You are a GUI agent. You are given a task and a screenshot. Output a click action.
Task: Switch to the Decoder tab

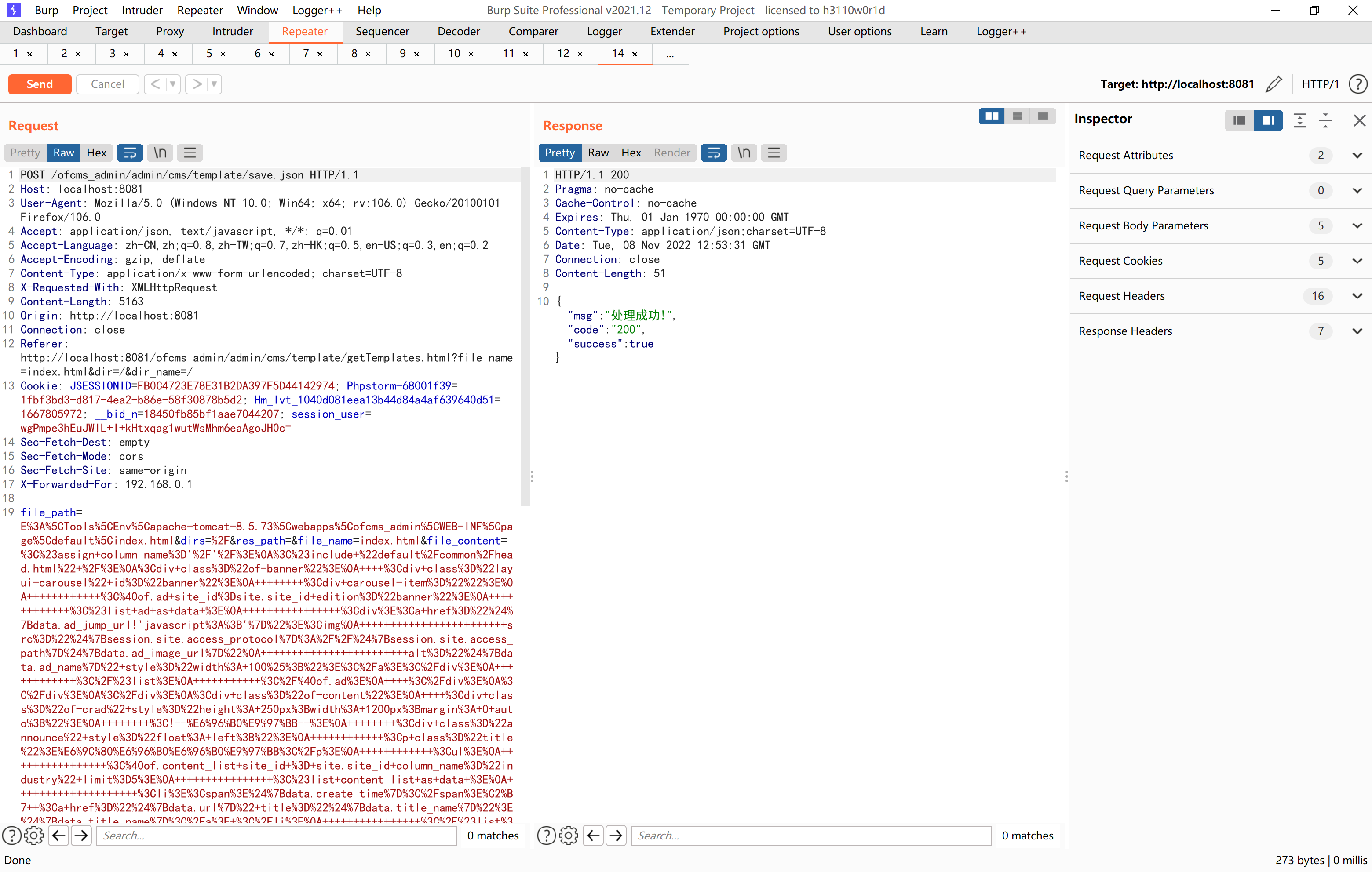[459, 31]
